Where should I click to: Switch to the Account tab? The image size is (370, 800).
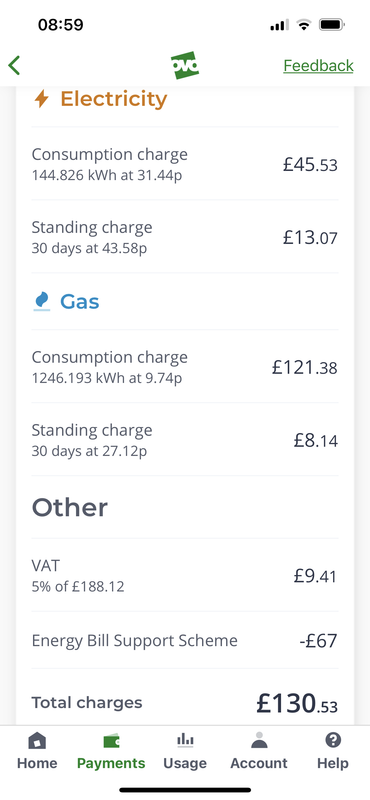[259, 751]
